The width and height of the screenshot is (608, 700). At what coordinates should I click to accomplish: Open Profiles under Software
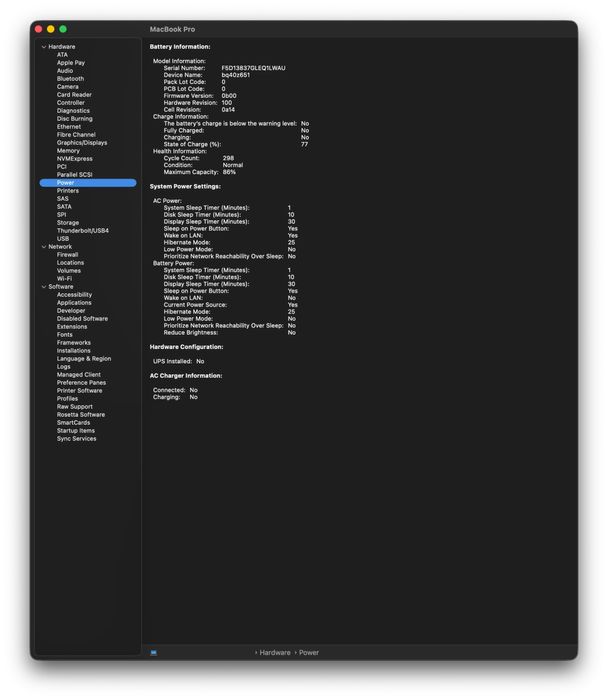(67, 399)
